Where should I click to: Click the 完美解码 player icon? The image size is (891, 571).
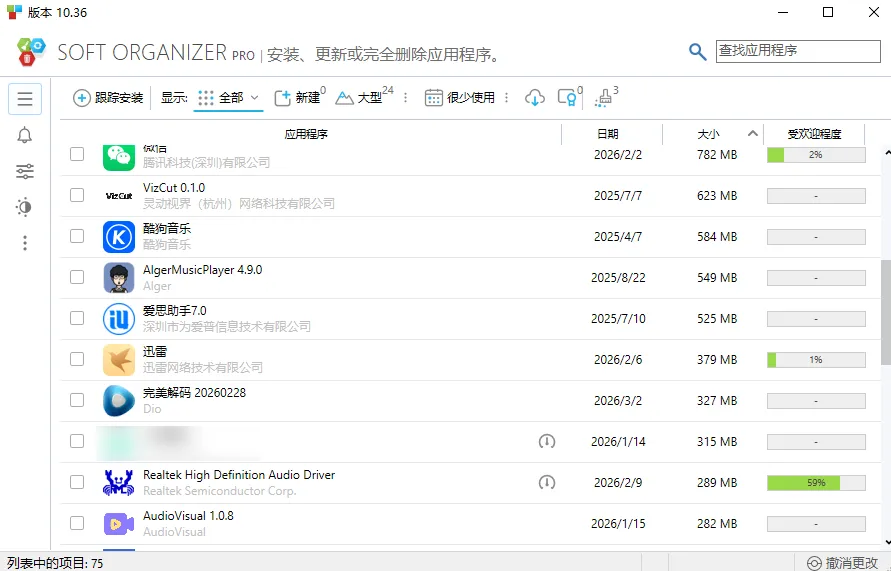tap(119, 401)
